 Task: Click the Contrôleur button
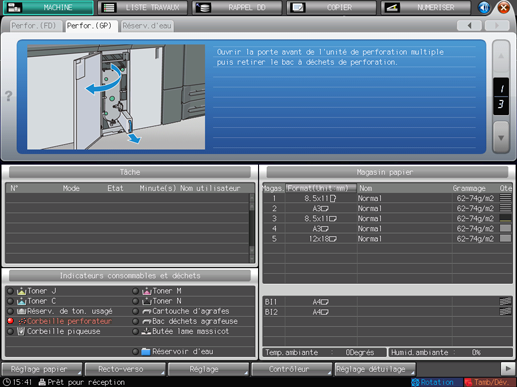tap(292, 369)
